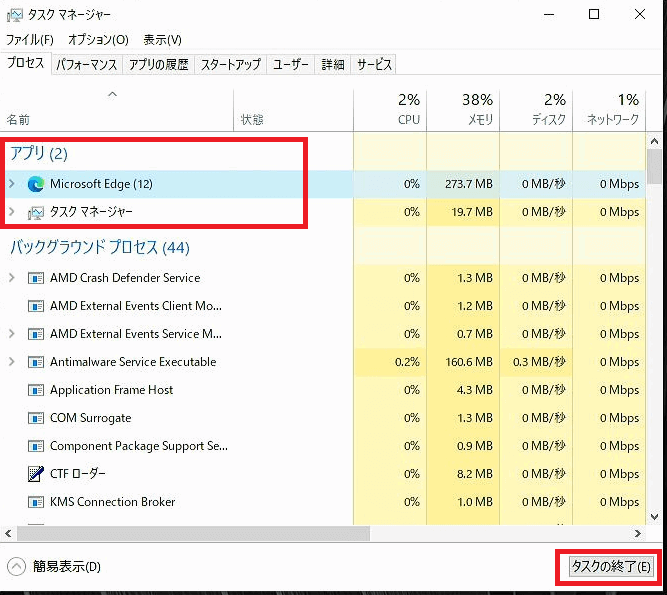Click the Task Manager title bar icon
The width and height of the screenshot is (667, 595).
point(14,15)
